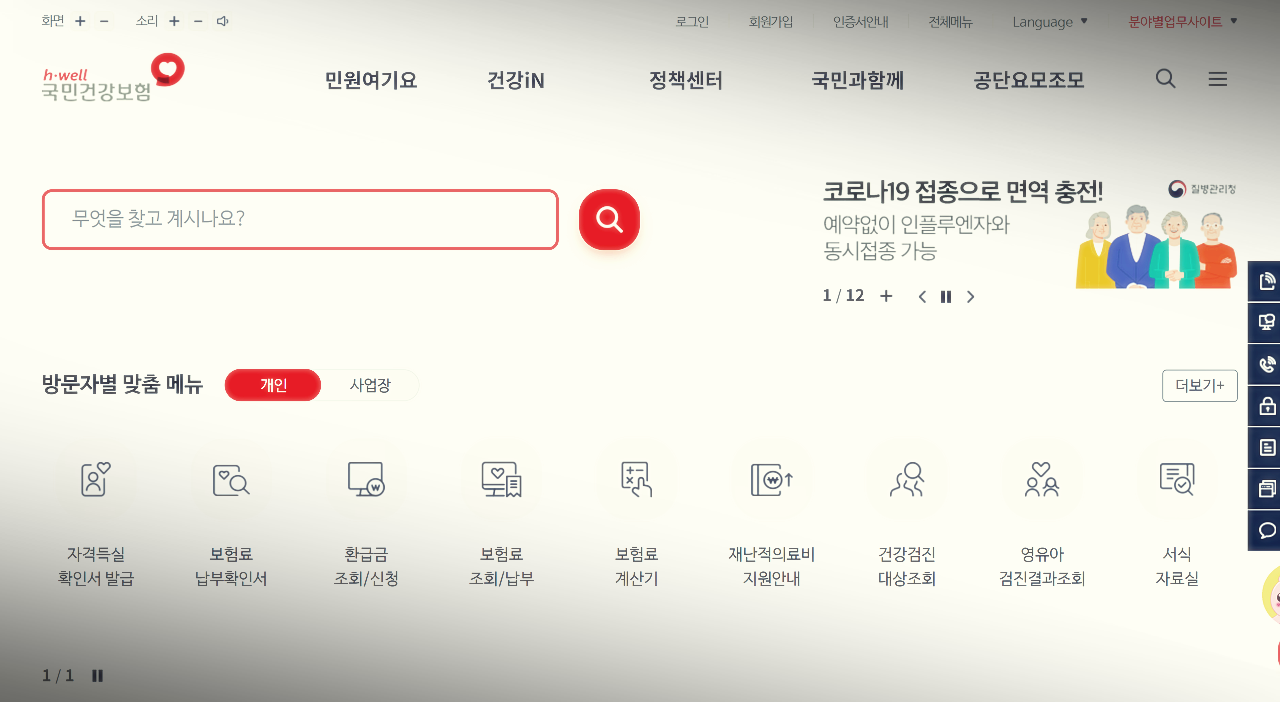Viewport: 1280px width, 702px height.
Task: Open the 건강iN menu
Action: [x=515, y=81]
